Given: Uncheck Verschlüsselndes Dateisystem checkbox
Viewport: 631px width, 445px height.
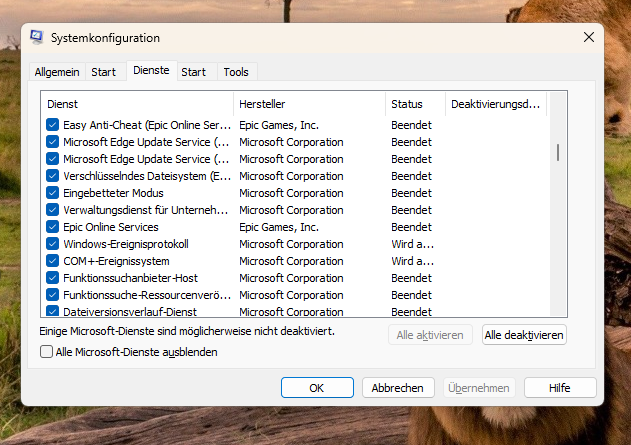Looking at the screenshot, I should (52, 176).
